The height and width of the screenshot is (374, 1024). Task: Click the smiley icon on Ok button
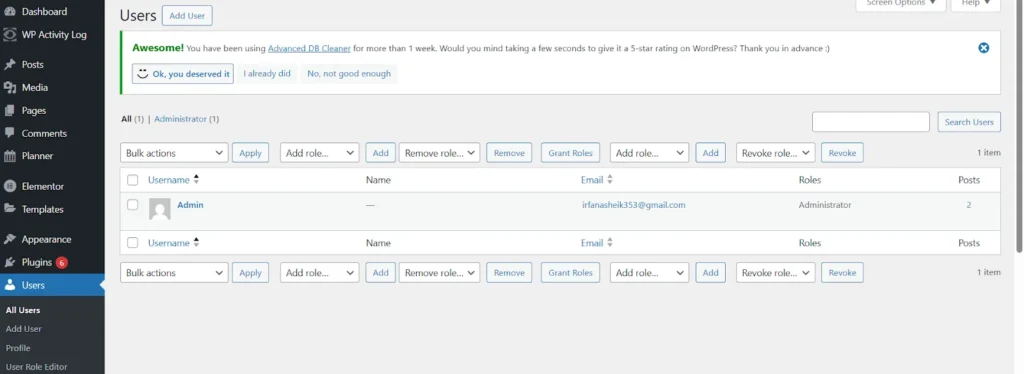coord(143,74)
